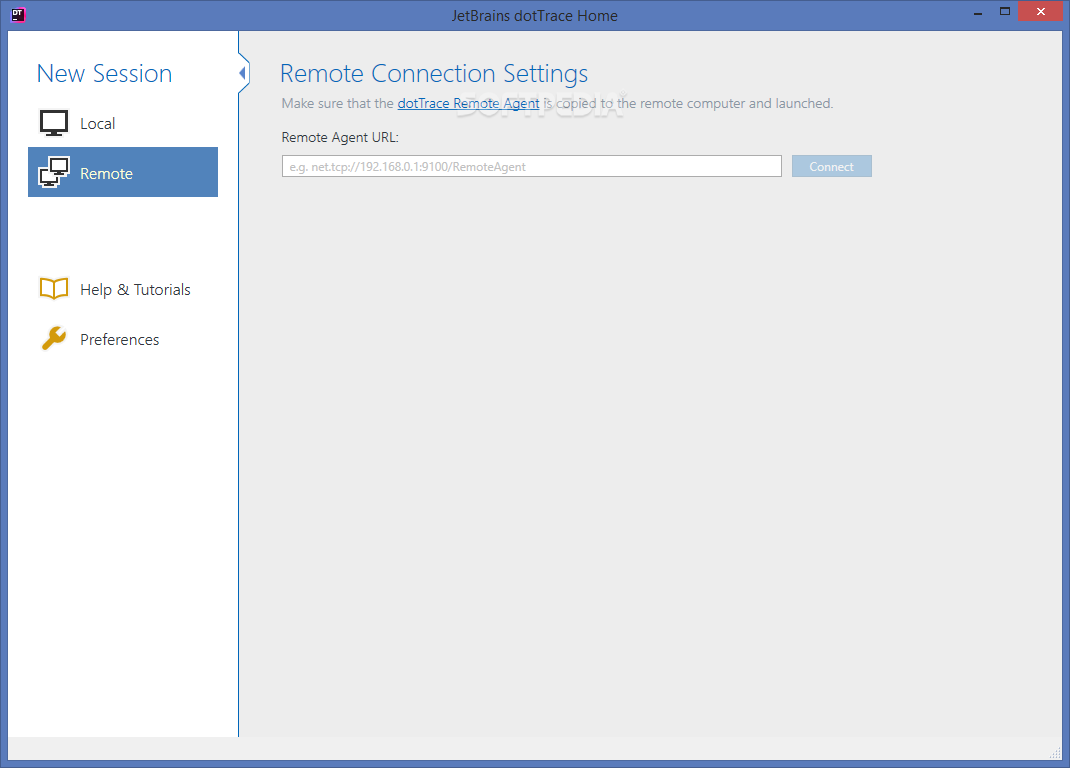
Task: Open Preferences text entry
Action: click(x=119, y=339)
